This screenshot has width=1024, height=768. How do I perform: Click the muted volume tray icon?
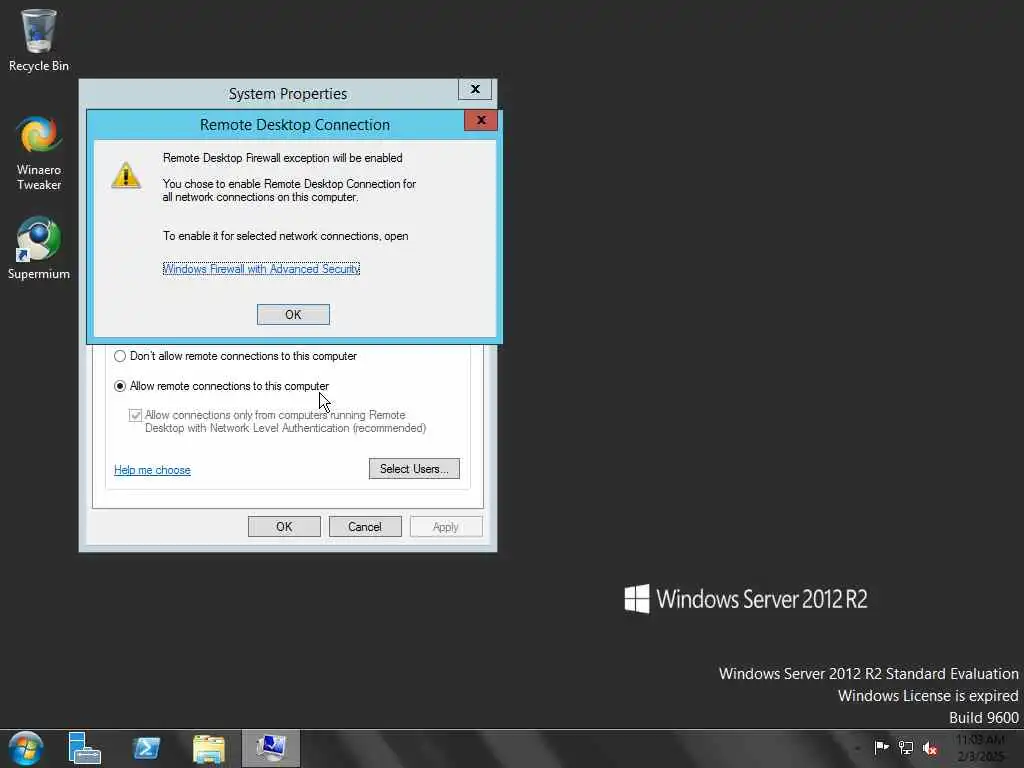(x=930, y=748)
